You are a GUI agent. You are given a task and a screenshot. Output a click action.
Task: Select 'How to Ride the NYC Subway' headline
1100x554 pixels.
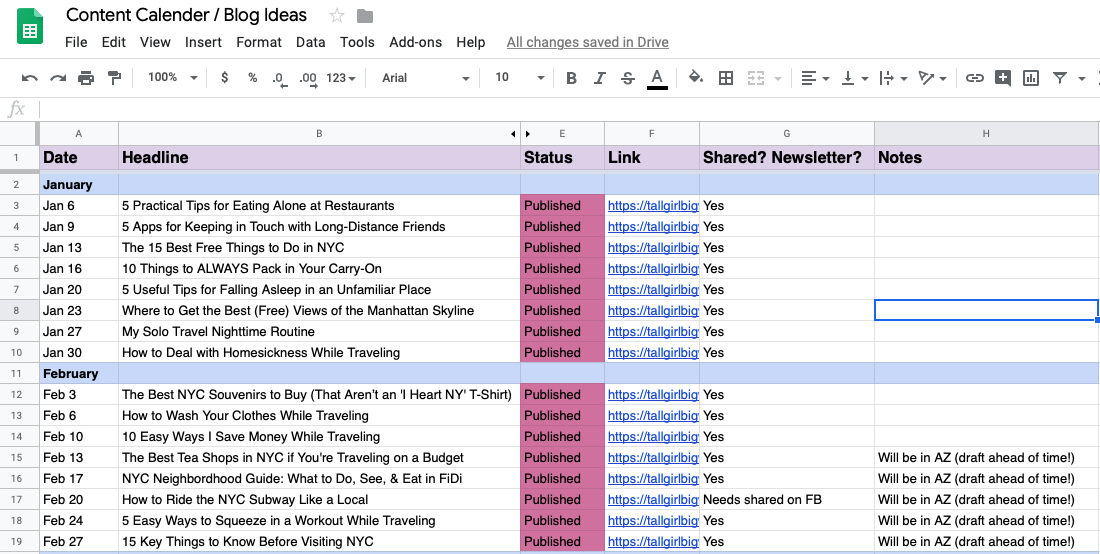pos(319,499)
